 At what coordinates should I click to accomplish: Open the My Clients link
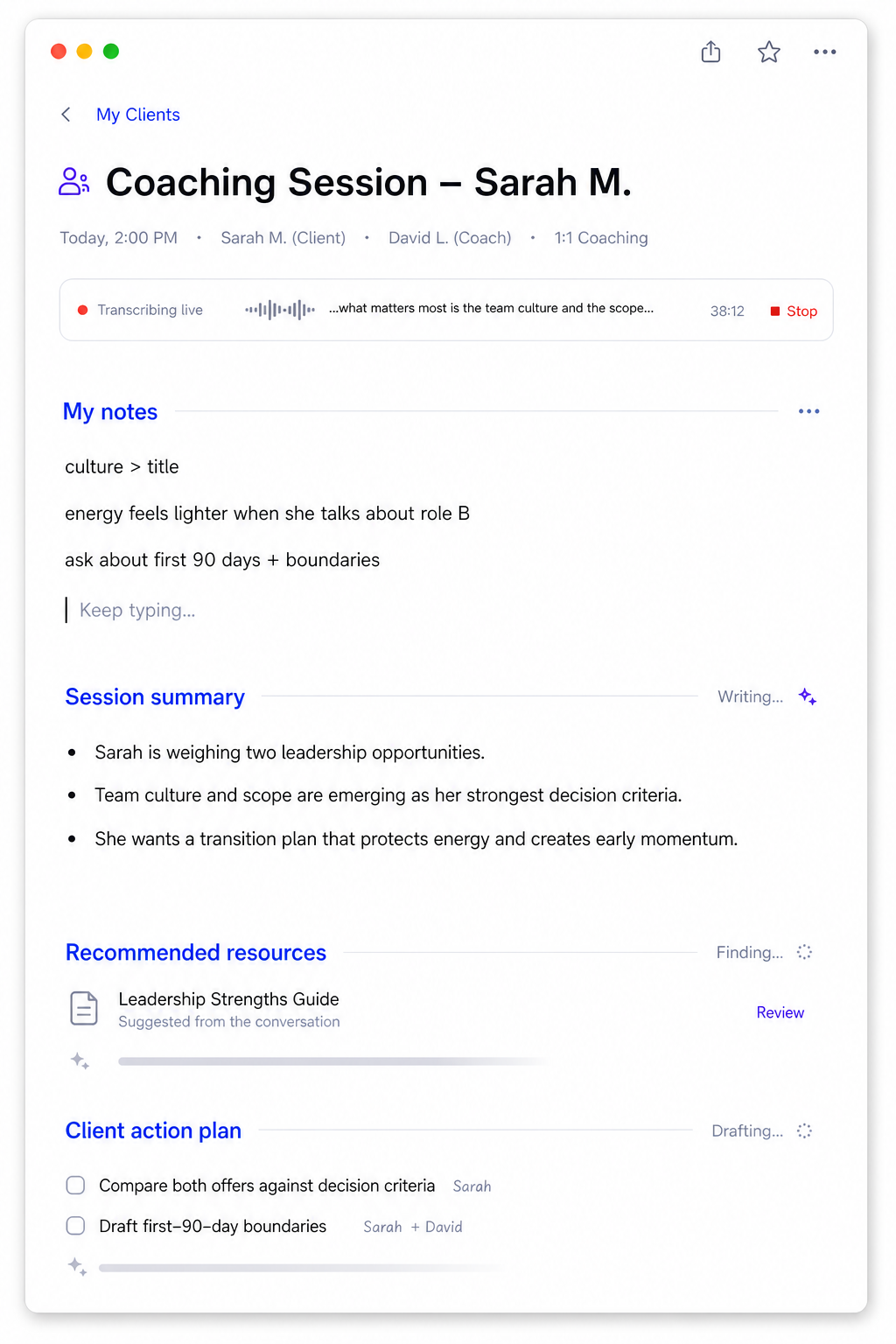coord(138,115)
